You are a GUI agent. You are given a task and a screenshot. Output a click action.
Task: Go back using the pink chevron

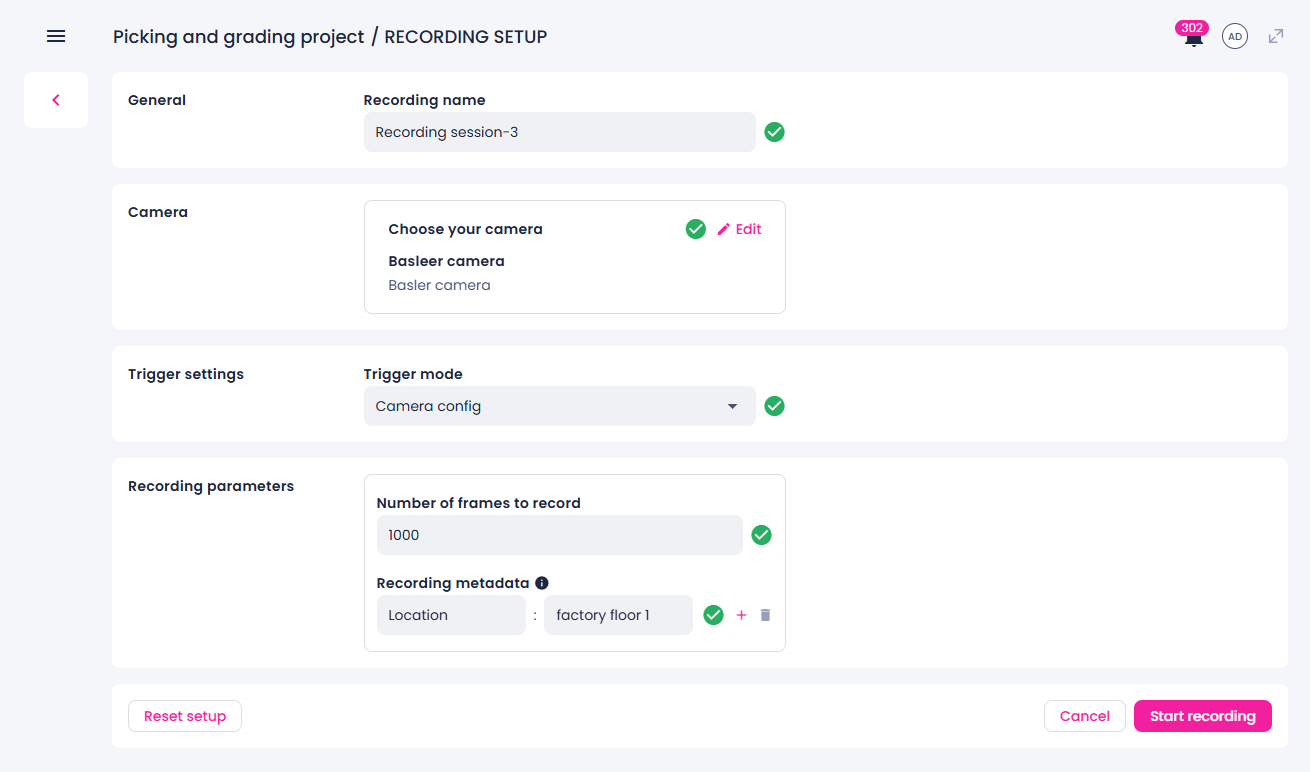tap(56, 100)
